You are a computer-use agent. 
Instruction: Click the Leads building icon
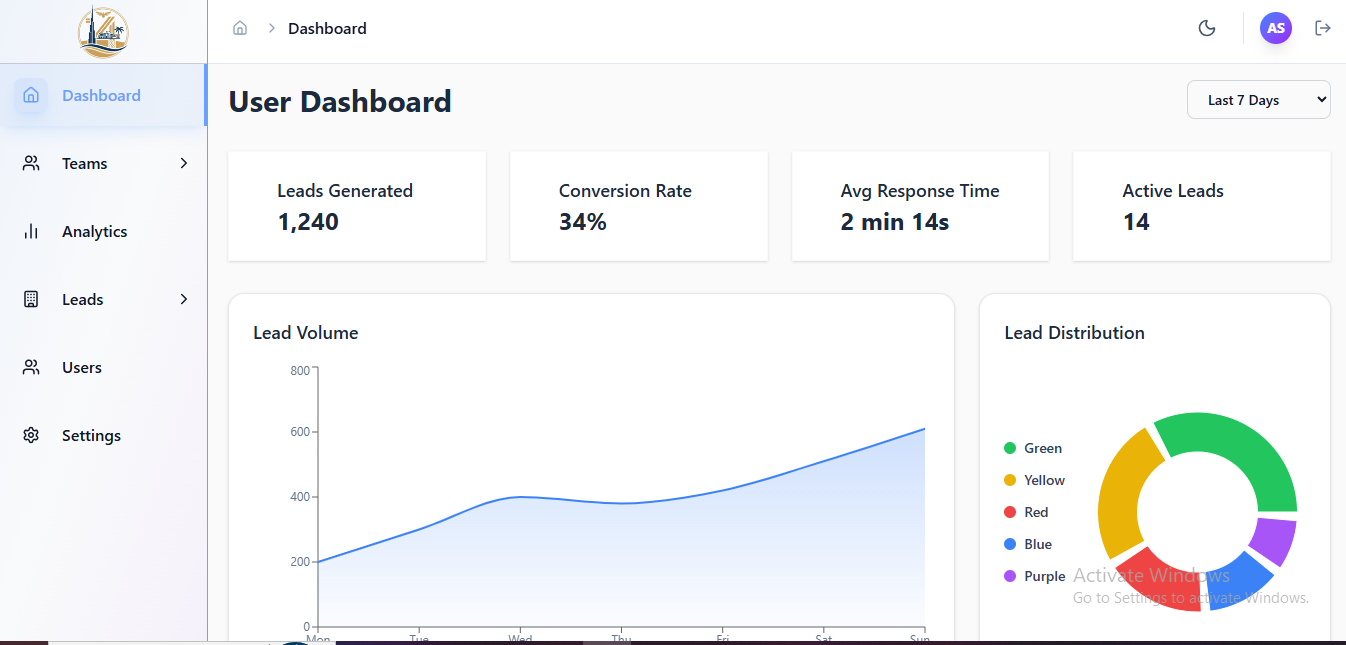31,300
